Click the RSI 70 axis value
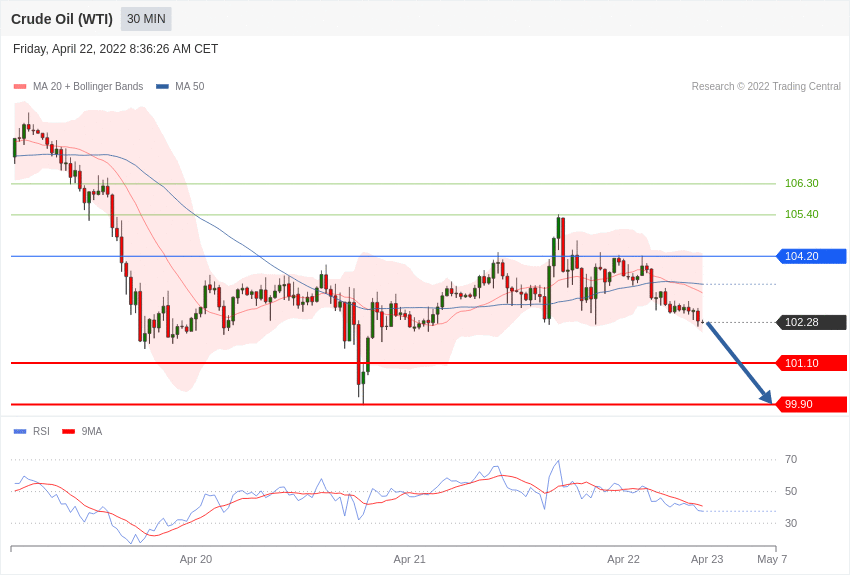This screenshot has width=850, height=576. point(791,459)
